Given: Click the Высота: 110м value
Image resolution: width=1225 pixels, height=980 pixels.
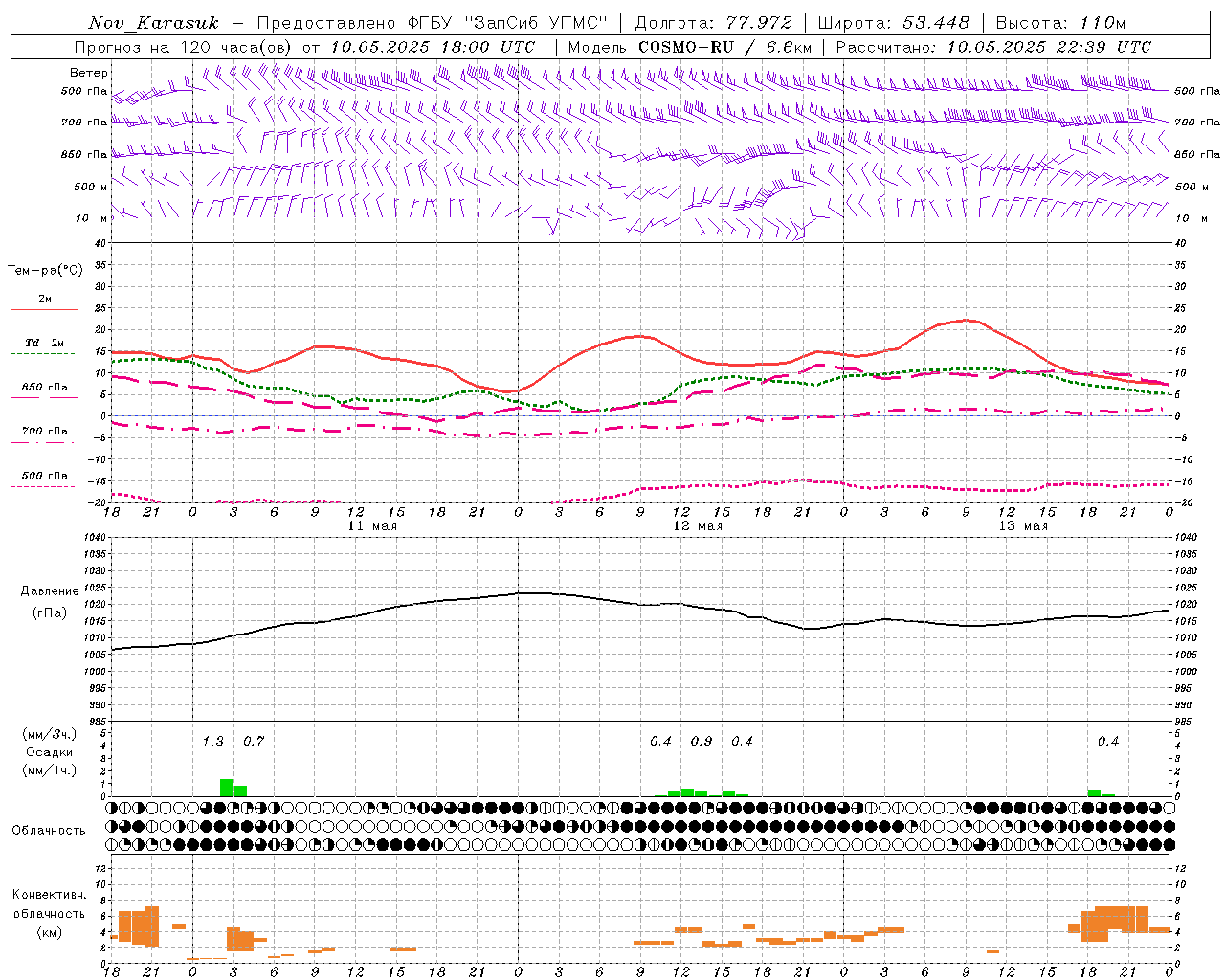Looking at the screenshot, I should tap(1060, 23).
